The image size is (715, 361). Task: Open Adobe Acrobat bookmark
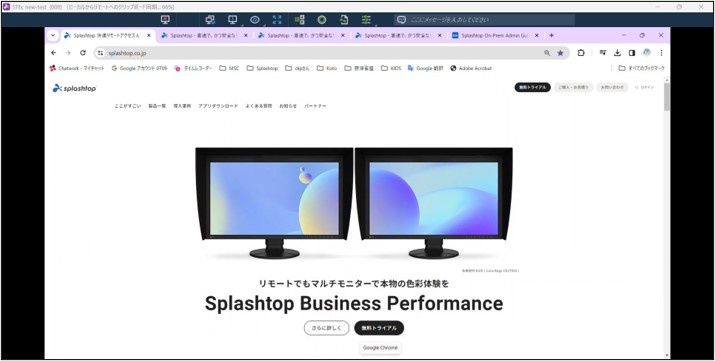(x=471, y=68)
